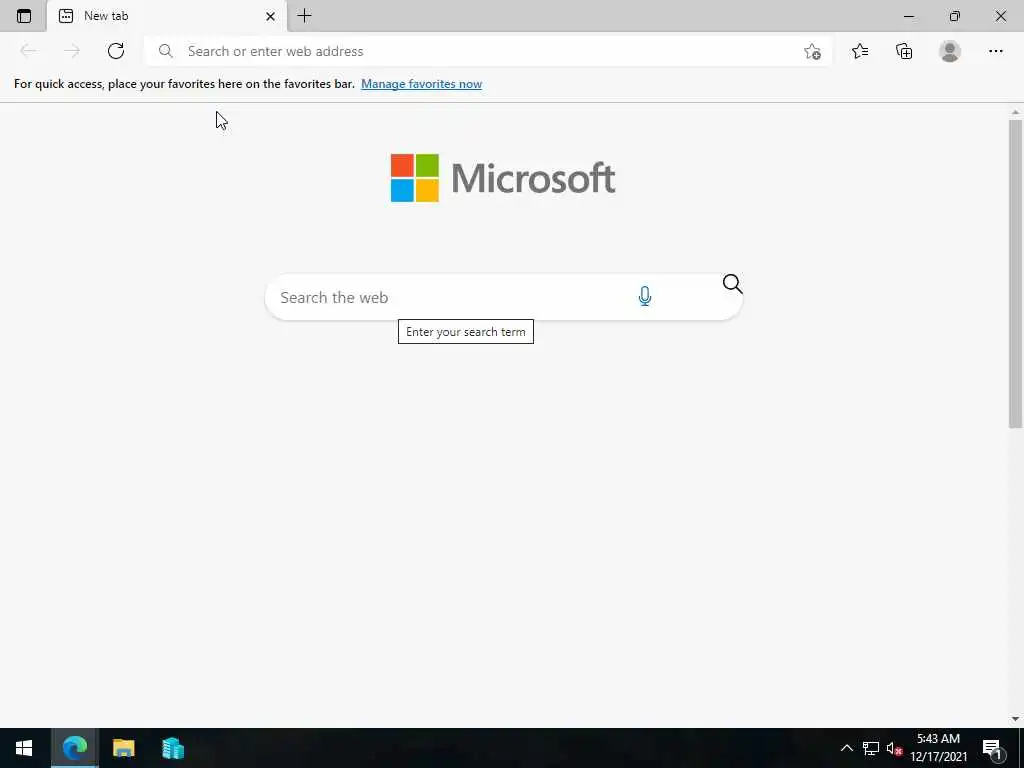Image resolution: width=1024 pixels, height=768 pixels.
Task: Open Microsoft Edge from the taskbar
Action: pos(74,748)
